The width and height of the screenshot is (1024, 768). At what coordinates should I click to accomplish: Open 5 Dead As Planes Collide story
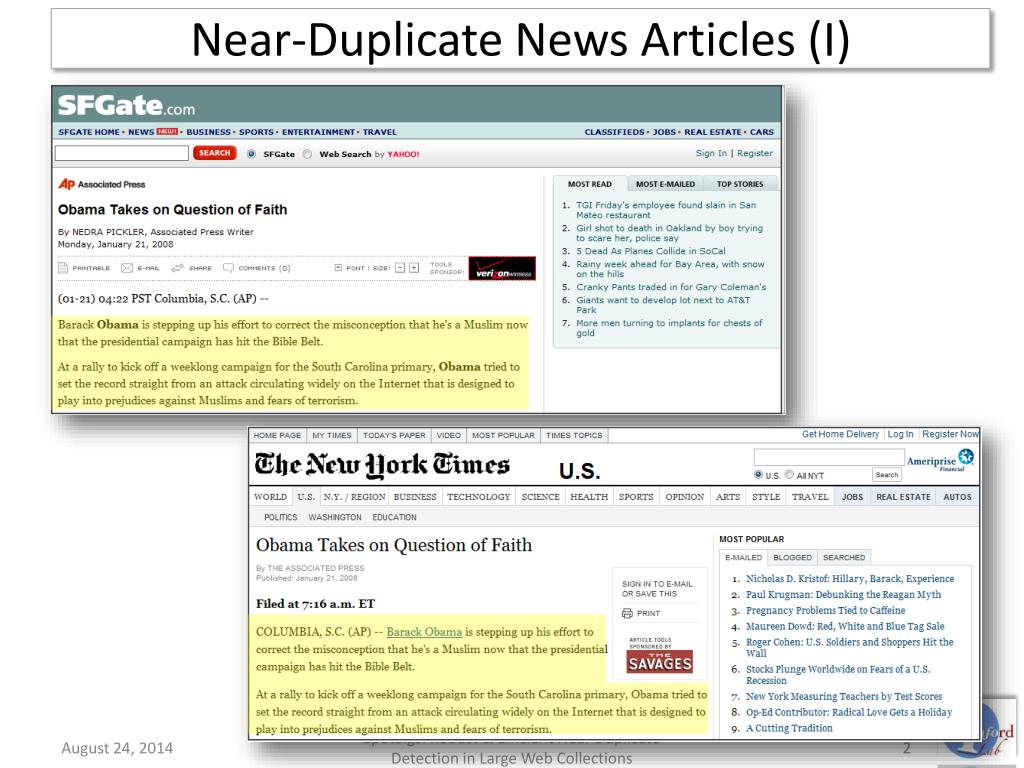click(x=650, y=251)
